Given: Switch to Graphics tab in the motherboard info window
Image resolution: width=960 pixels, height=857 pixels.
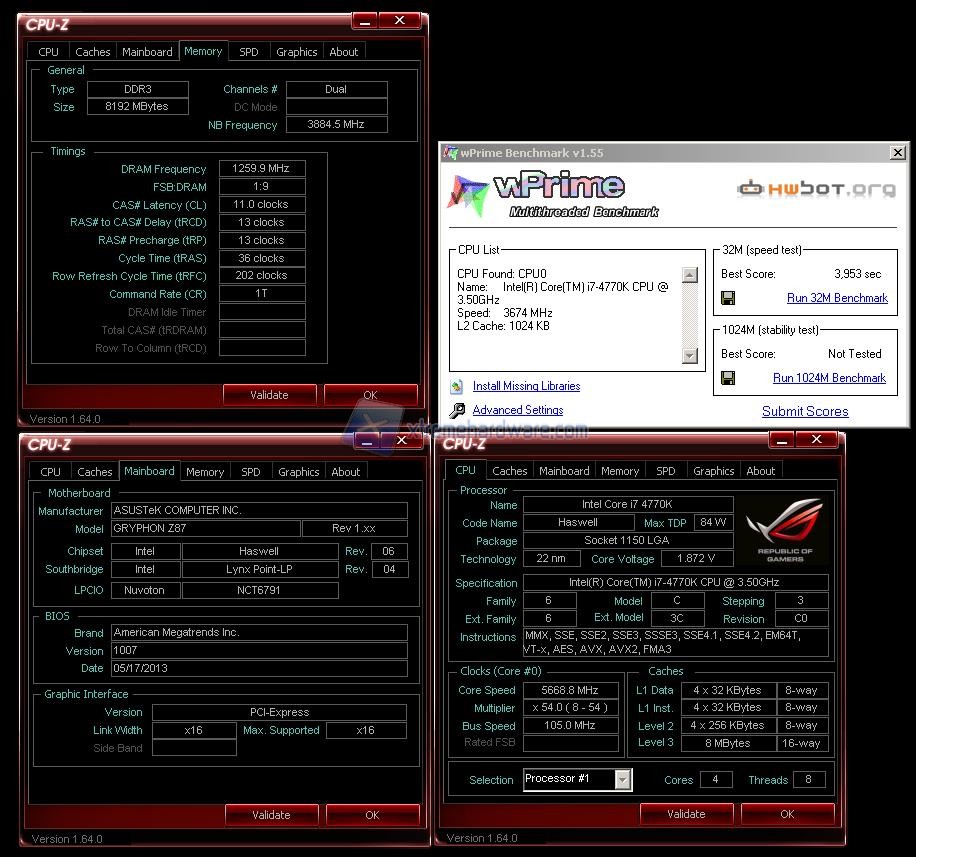Looking at the screenshot, I should pos(298,472).
